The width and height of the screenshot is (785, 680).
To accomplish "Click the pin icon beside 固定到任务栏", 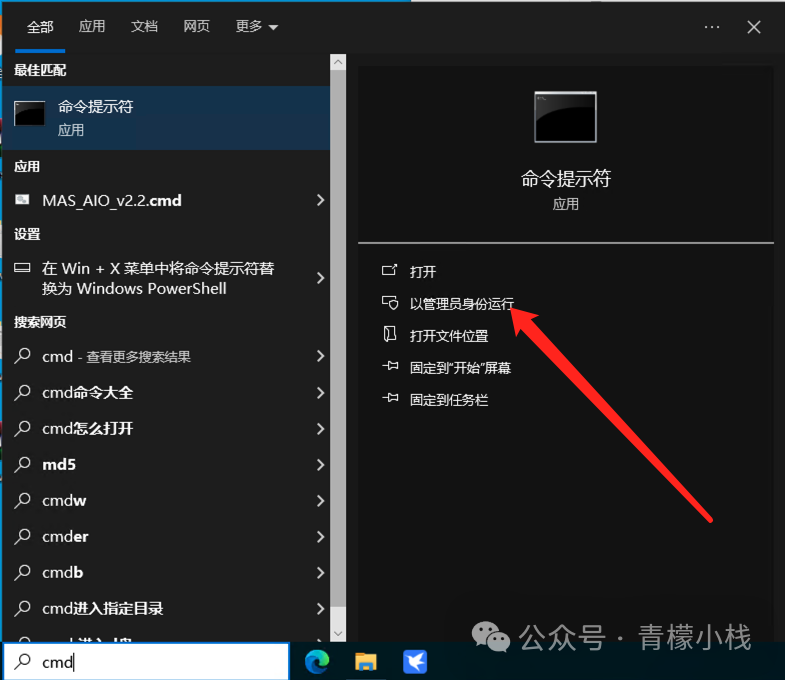I will tap(390, 399).
